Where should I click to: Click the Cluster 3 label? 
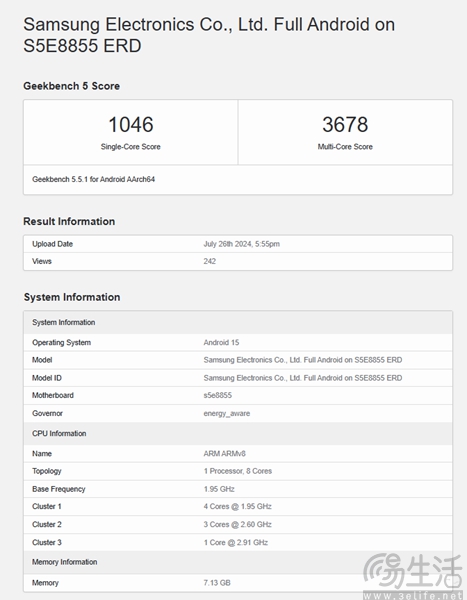(47, 543)
